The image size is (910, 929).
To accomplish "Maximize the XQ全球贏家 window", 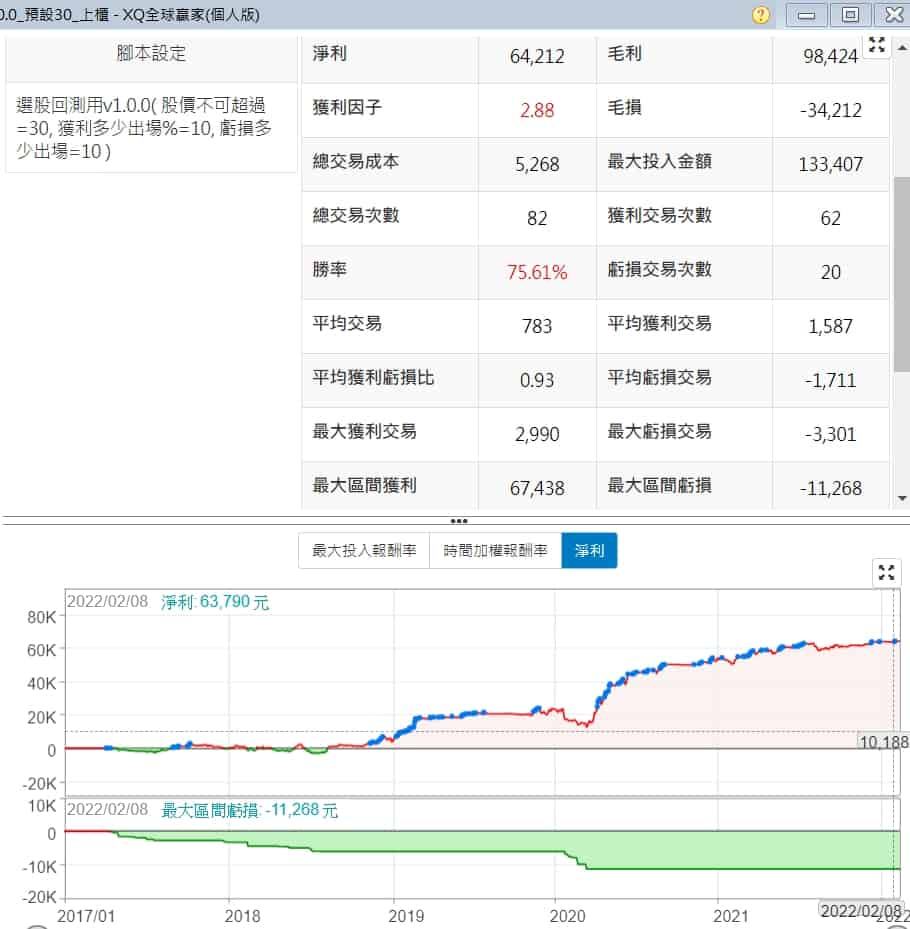I will (850, 15).
